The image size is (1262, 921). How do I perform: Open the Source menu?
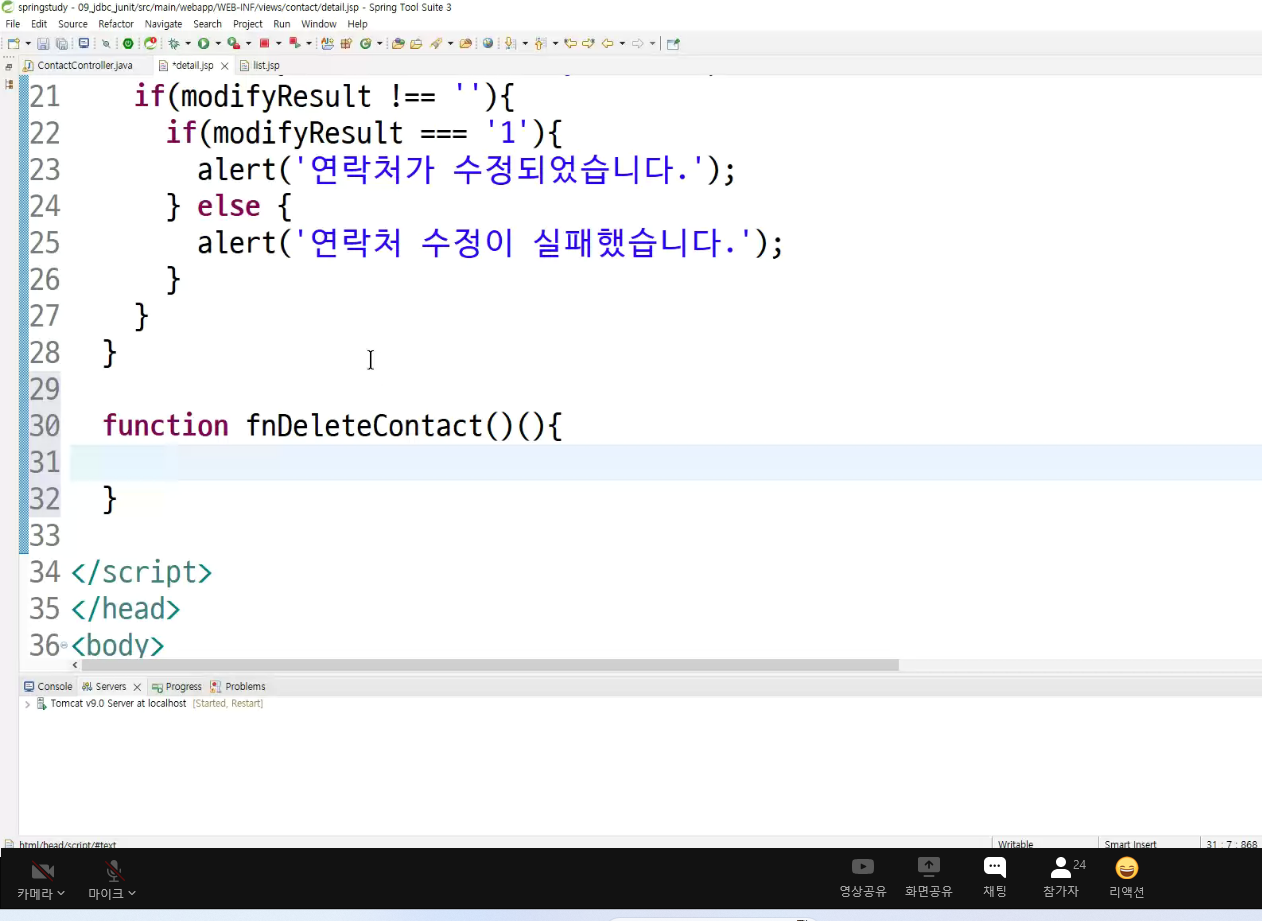(73, 24)
